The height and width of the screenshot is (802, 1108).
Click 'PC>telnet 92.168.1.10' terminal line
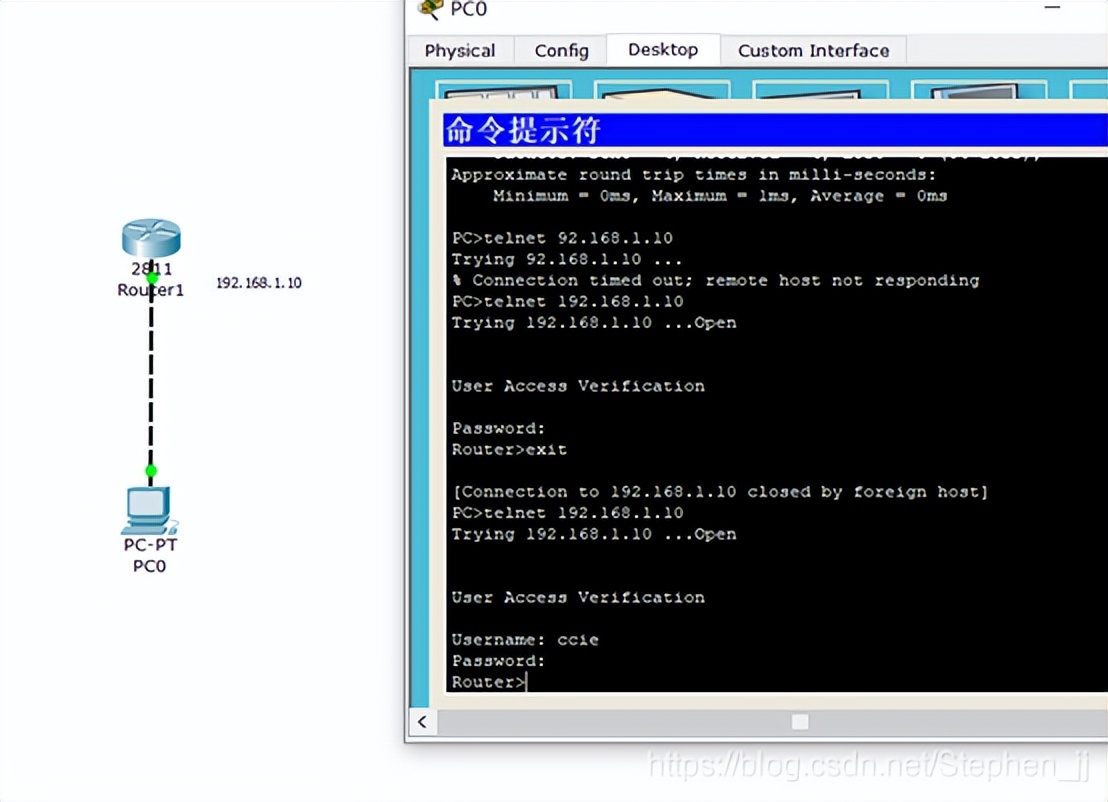tap(562, 238)
